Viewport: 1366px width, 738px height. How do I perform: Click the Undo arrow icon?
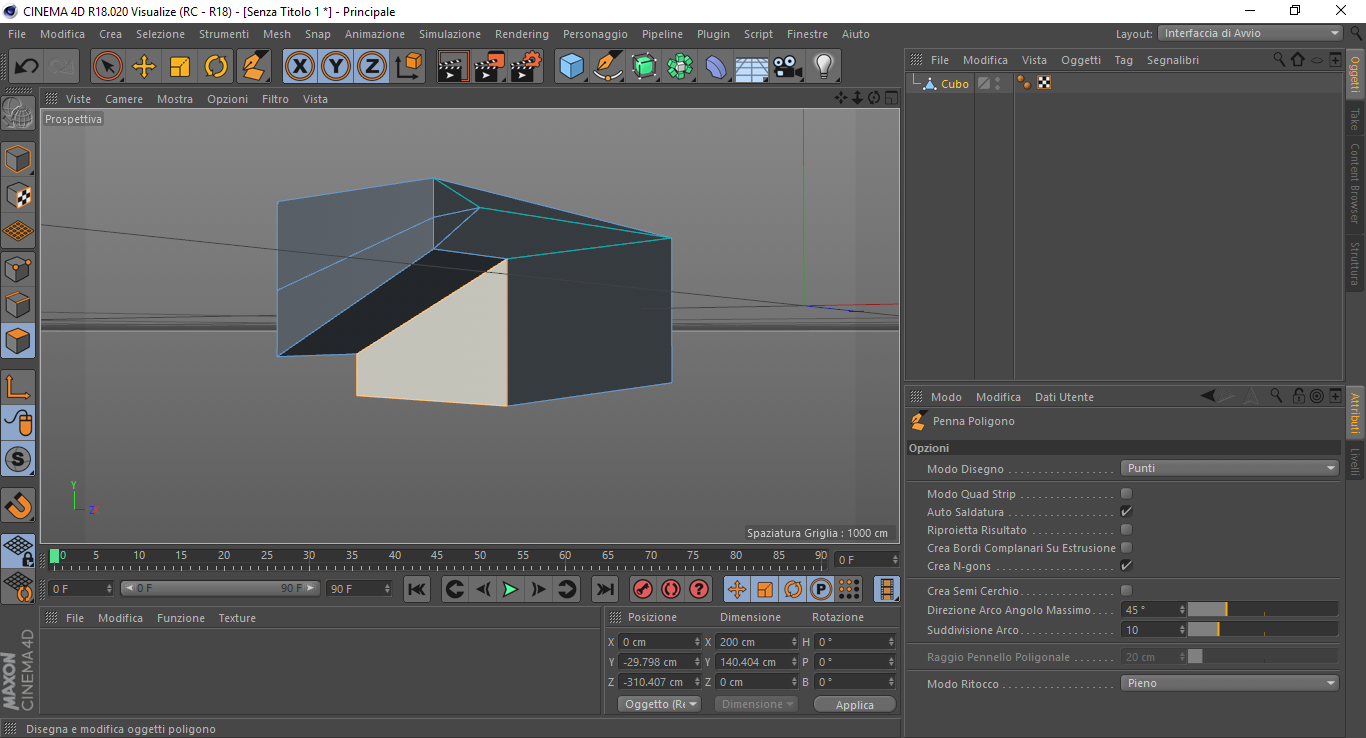tap(27, 67)
